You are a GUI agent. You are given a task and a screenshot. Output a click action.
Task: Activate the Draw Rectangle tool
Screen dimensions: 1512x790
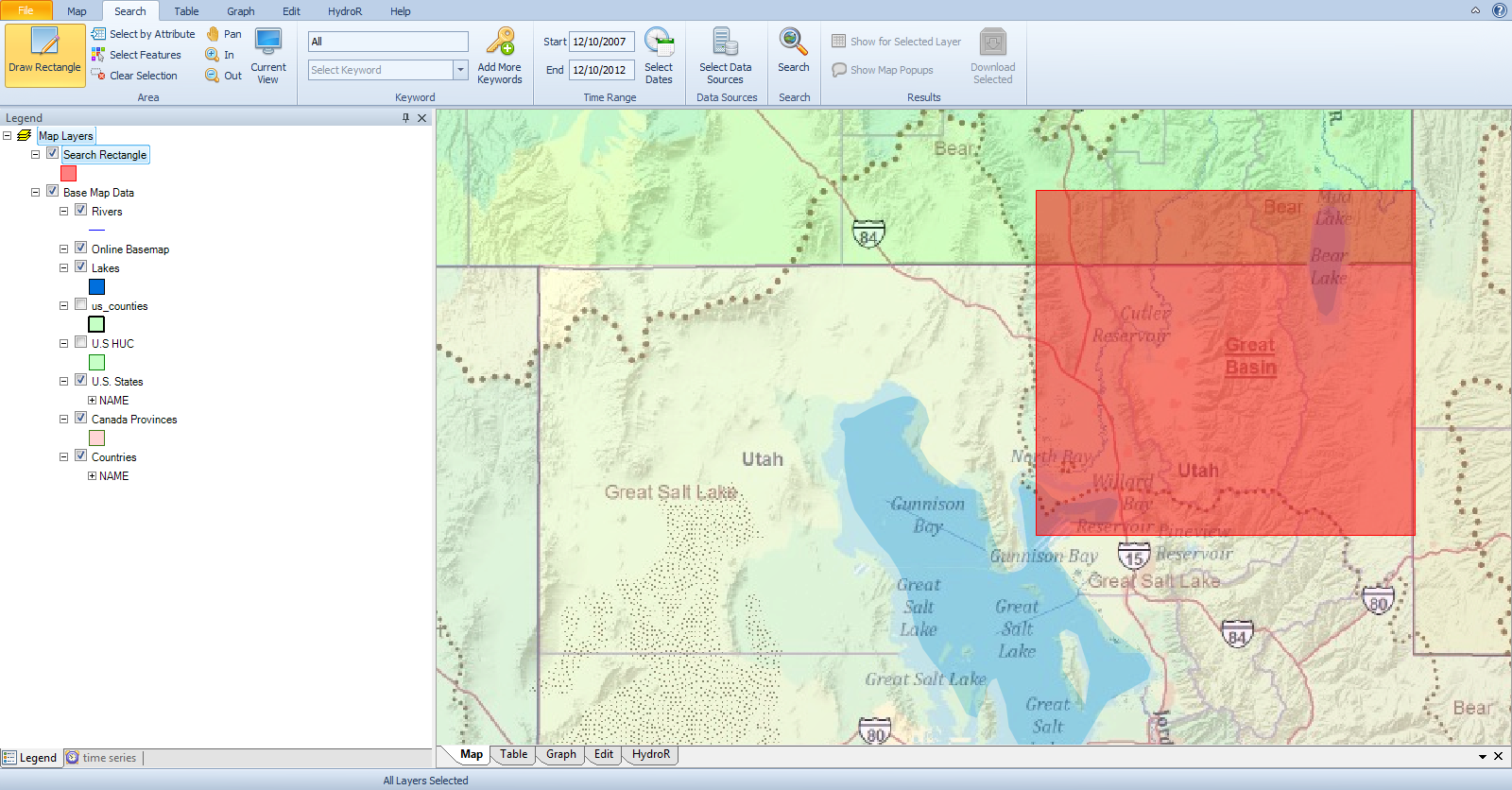coord(44,56)
